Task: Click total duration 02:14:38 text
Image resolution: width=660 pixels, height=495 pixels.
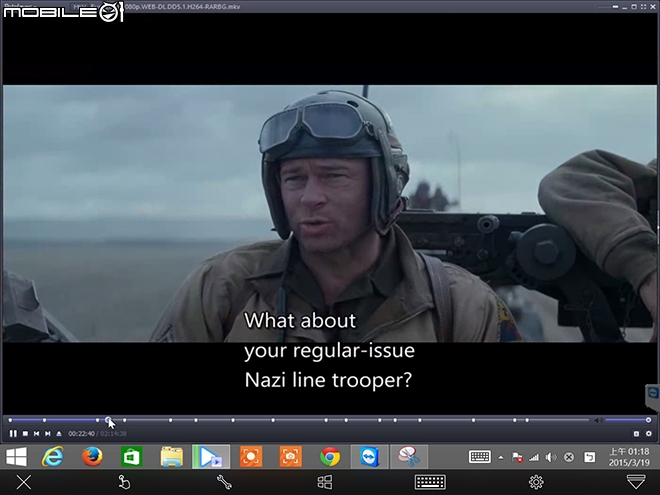Action: coord(113,434)
